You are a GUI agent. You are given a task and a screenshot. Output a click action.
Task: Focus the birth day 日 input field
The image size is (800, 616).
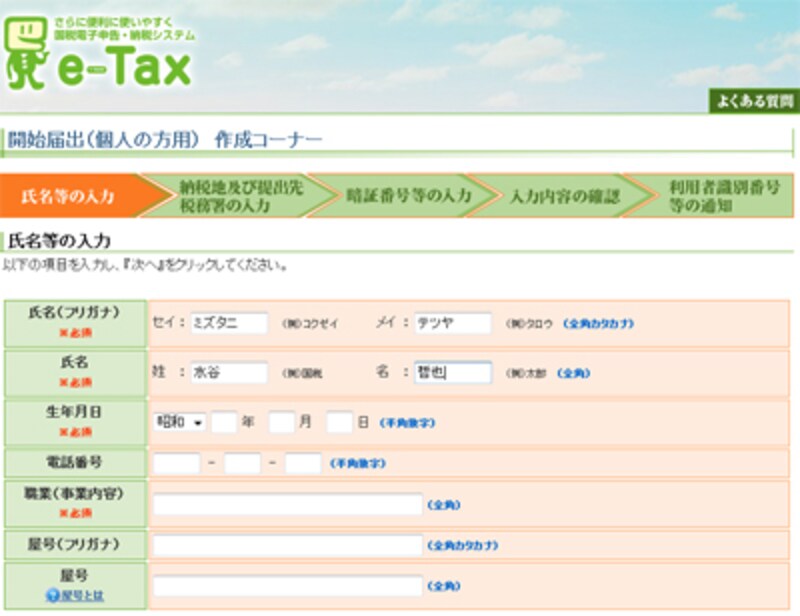(x=340, y=423)
